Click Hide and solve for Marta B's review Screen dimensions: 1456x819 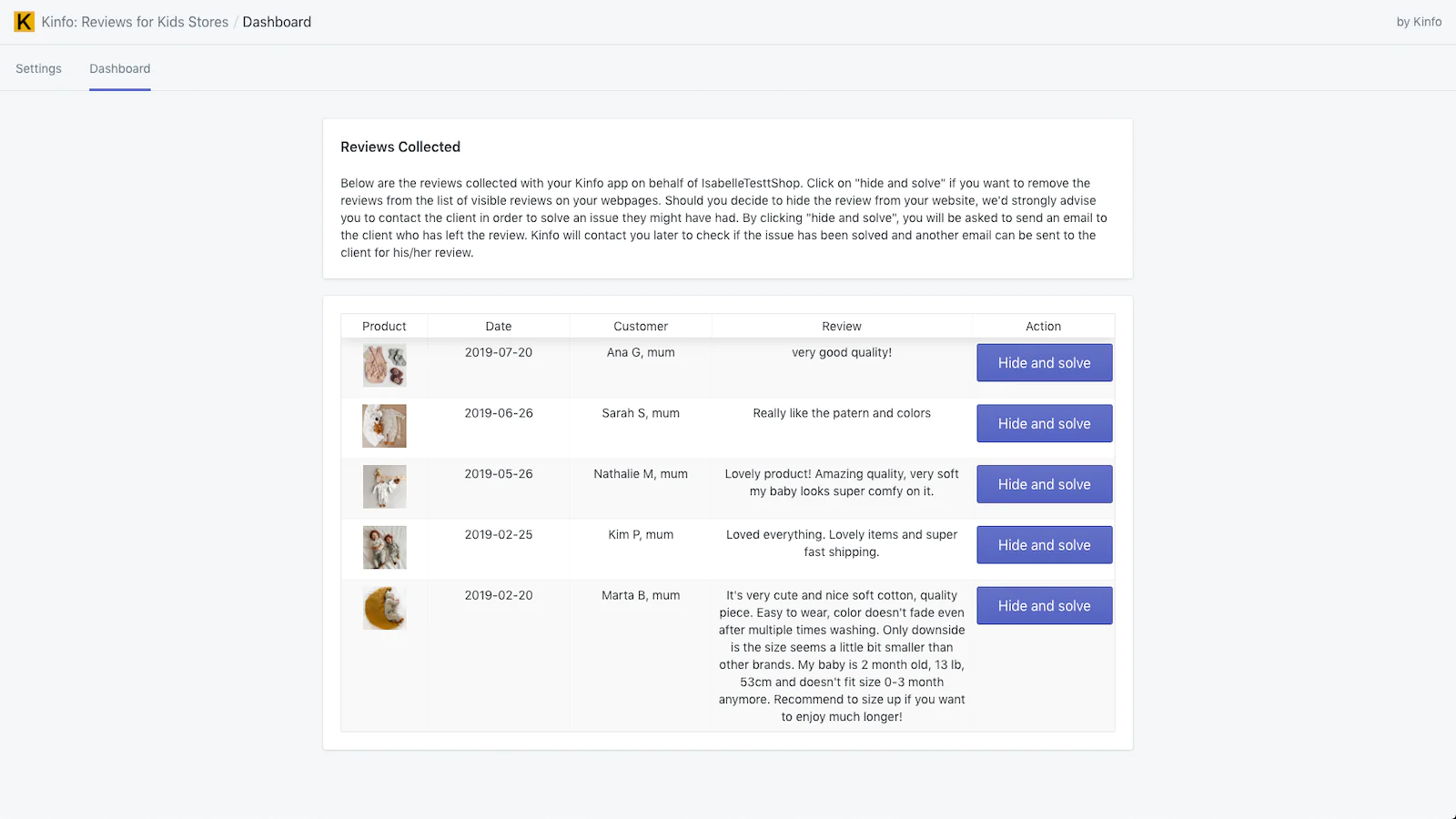pos(1045,606)
